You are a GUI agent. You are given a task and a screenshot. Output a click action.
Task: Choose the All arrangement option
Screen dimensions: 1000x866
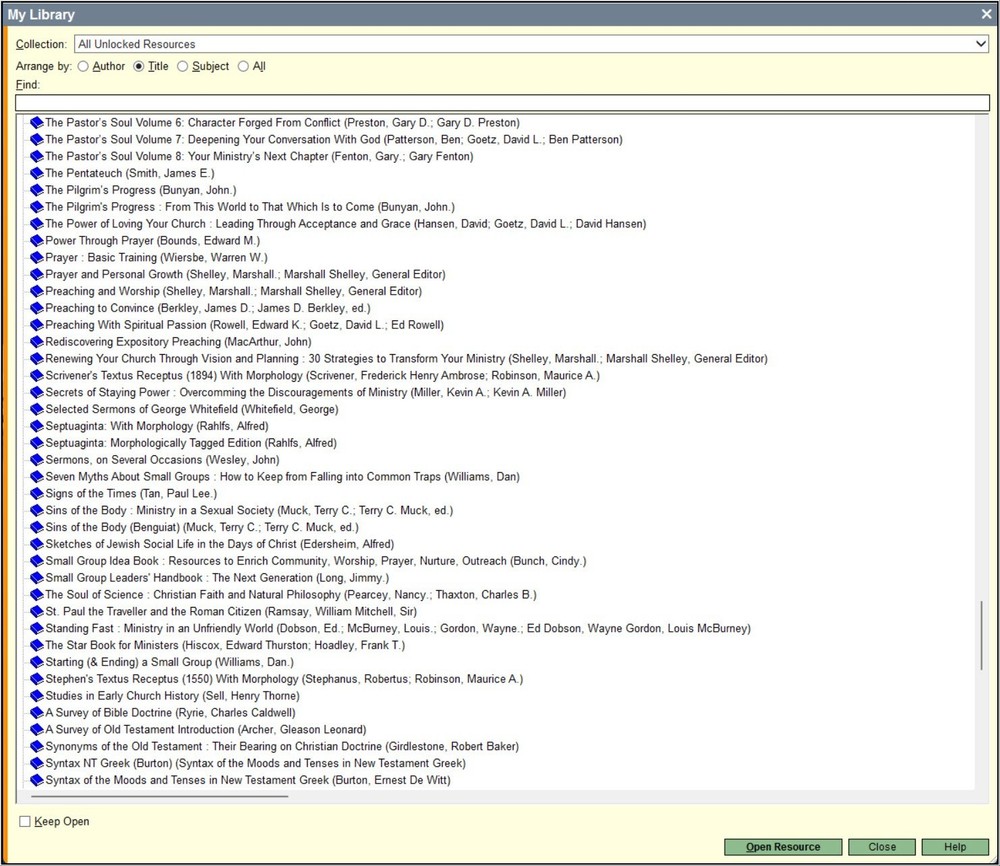(243, 66)
